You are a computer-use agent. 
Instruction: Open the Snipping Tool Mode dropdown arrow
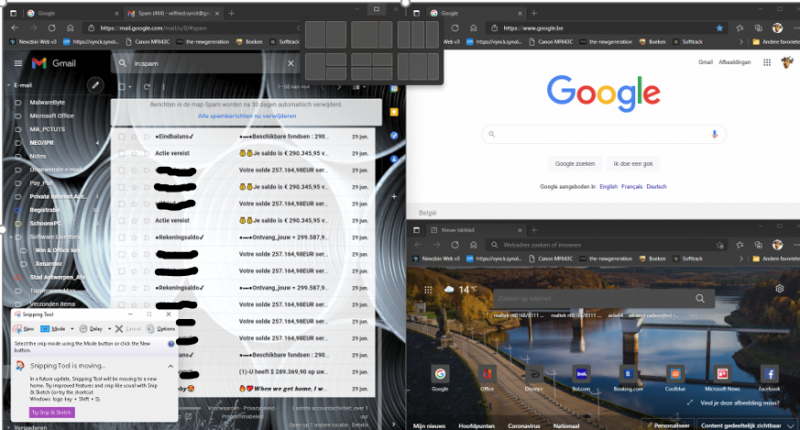(x=73, y=328)
